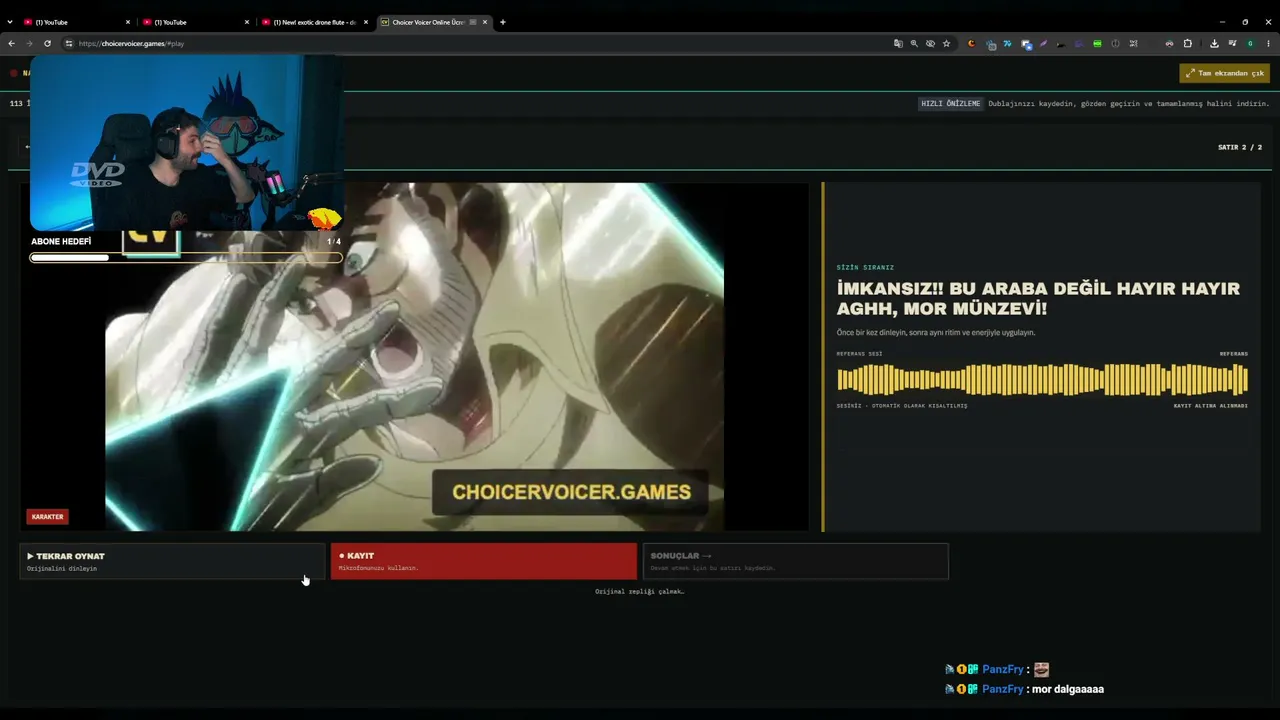Close the exotic drone flute tab
Viewport: 1280px width, 720px height.
(x=366, y=22)
